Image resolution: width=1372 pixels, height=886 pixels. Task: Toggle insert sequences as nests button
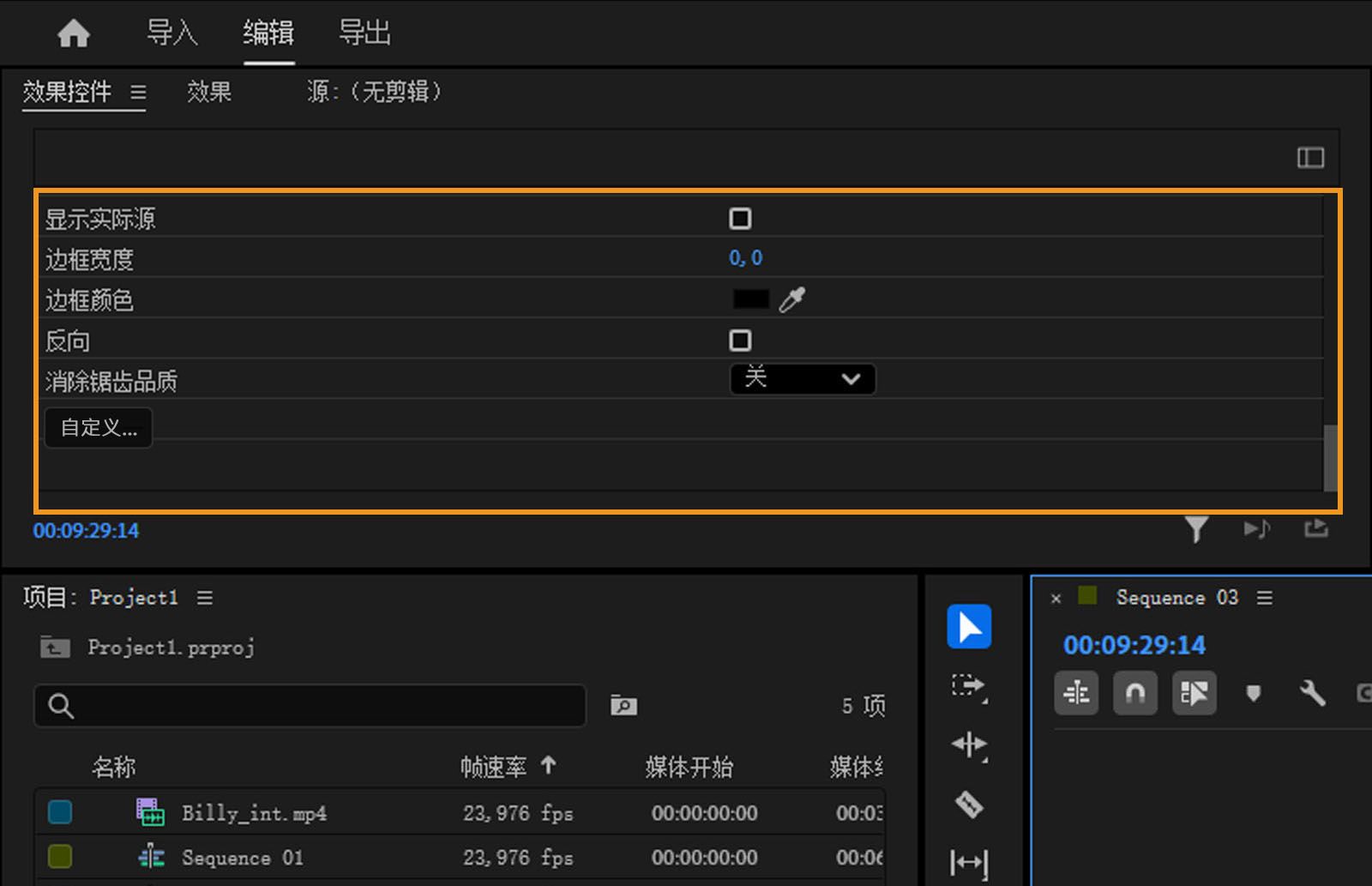(1076, 693)
